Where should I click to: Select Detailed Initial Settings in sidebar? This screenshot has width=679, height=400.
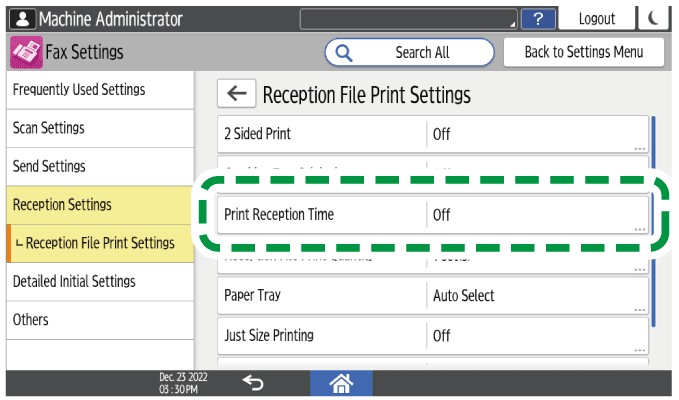pos(98,282)
